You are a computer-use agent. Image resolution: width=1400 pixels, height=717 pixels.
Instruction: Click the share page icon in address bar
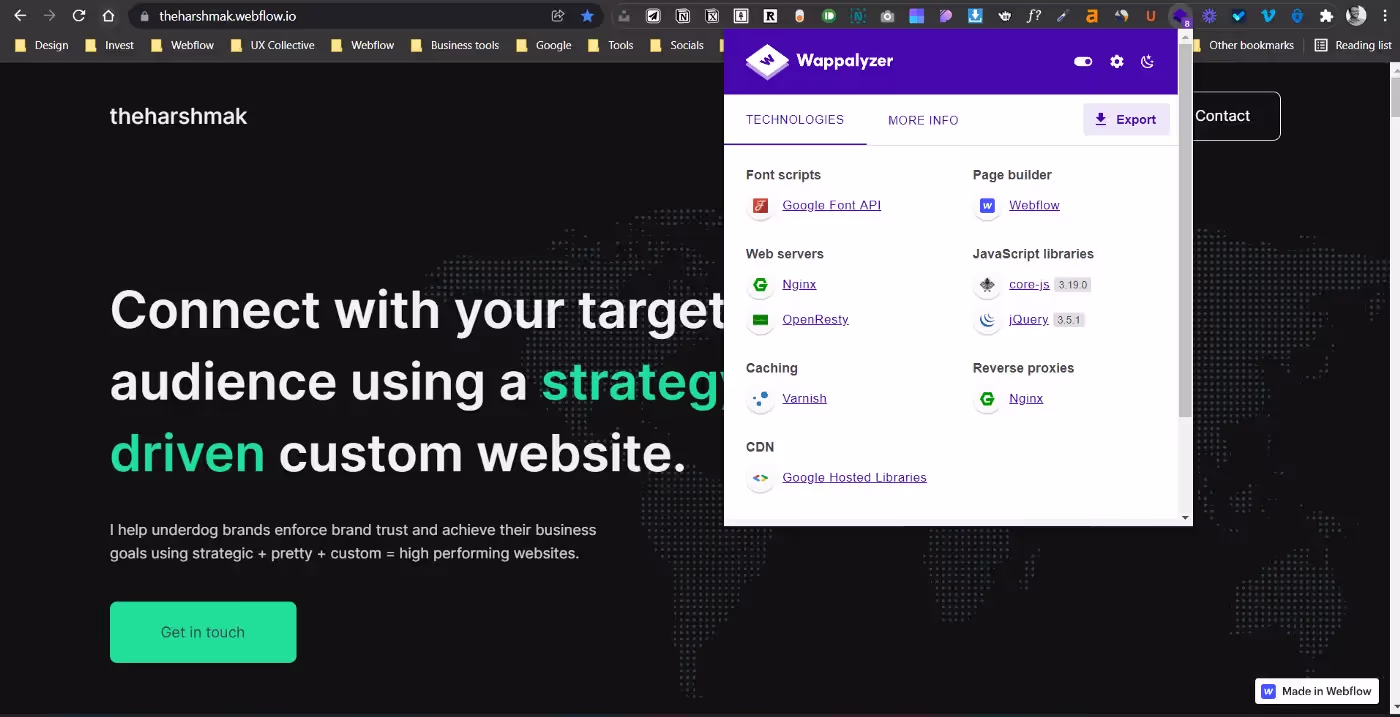[x=558, y=16]
